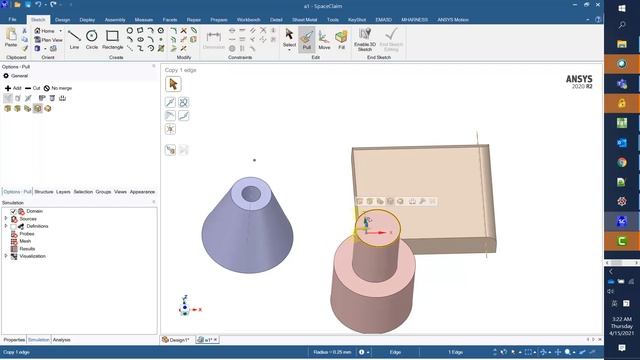Open the info dropdown in status bar
Viewport: 640px width, 360px height.
pos(368,352)
